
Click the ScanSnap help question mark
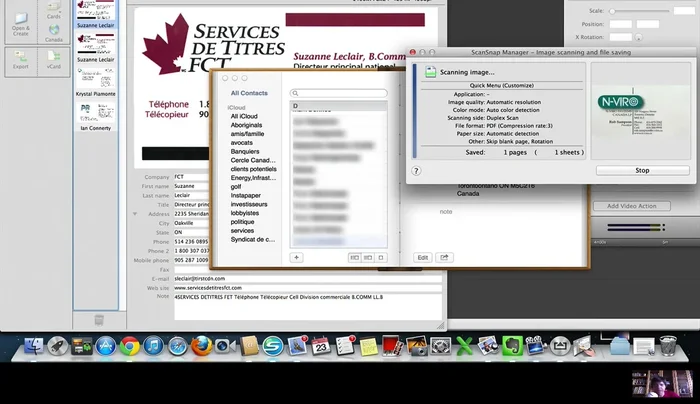tap(416, 171)
